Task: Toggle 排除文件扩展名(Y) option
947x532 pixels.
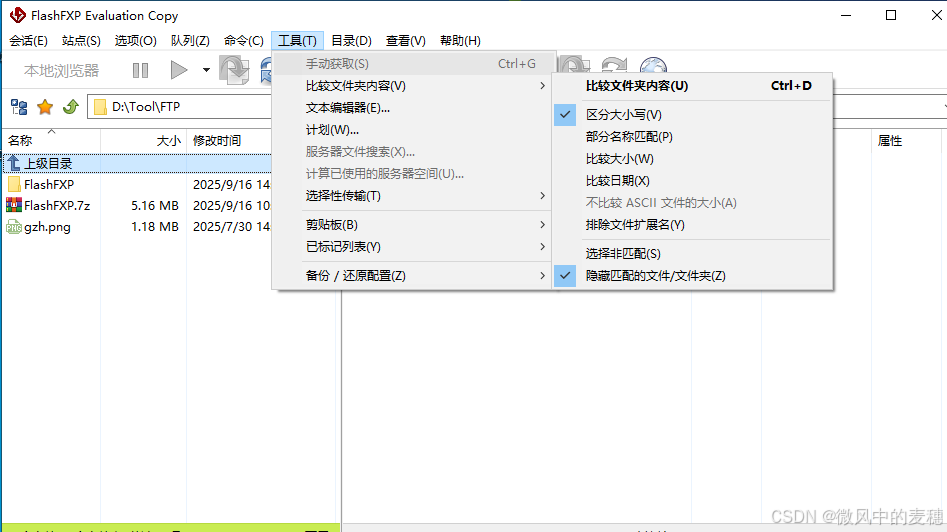Action: pyautogui.click(x=692, y=225)
